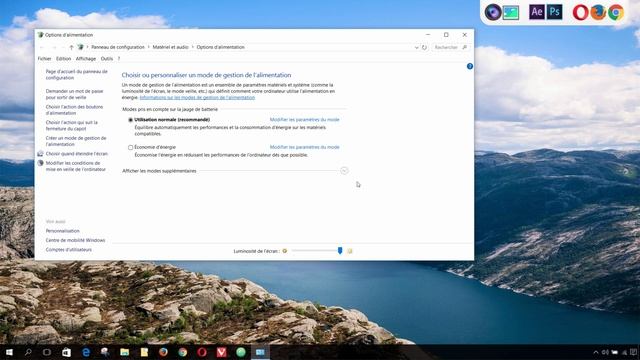The height and width of the screenshot is (360, 640).
Task: Modify settings for Économie d'énergie mode
Action: [x=304, y=147]
